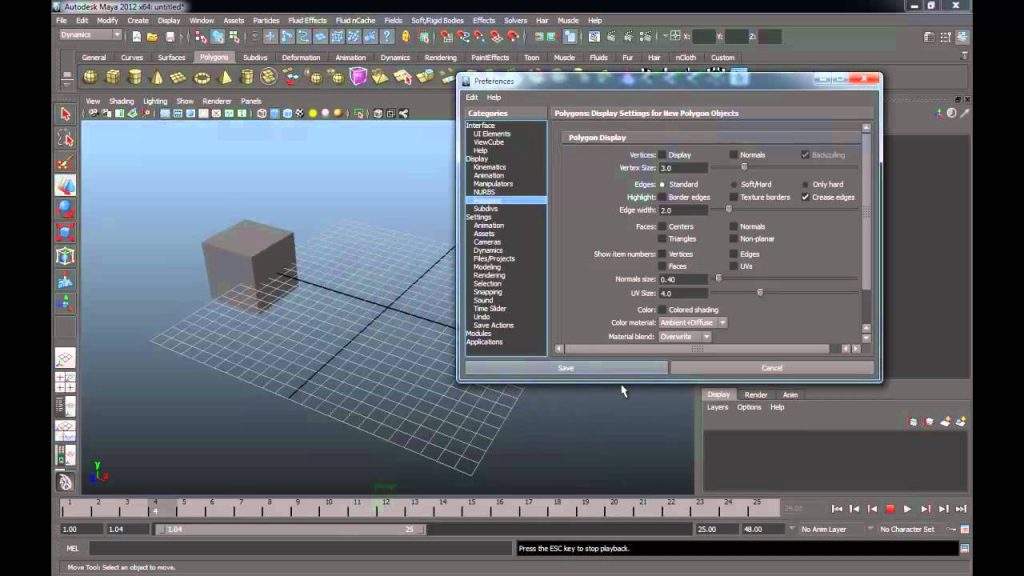Pick the Move tool in toolbox

pyautogui.click(x=65, y=186)
